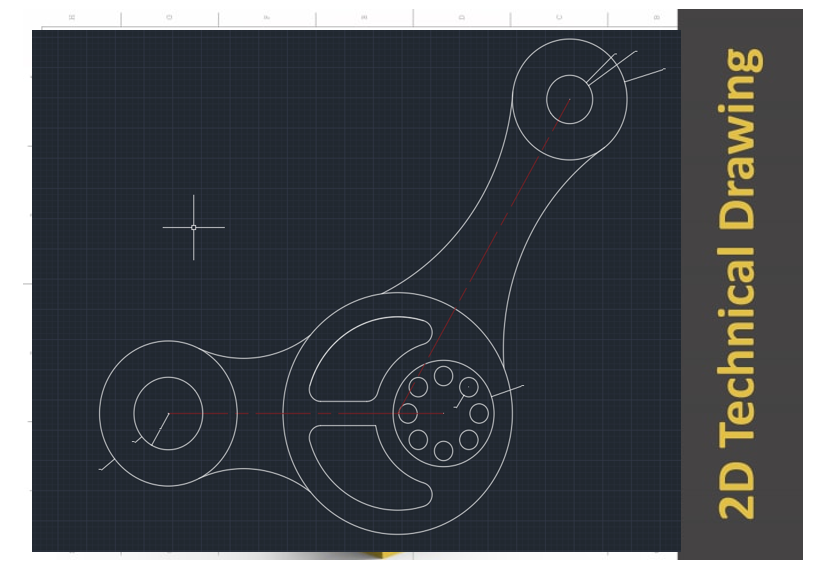
Task: Click the sheet border column letter H
Action: [73, 17]
